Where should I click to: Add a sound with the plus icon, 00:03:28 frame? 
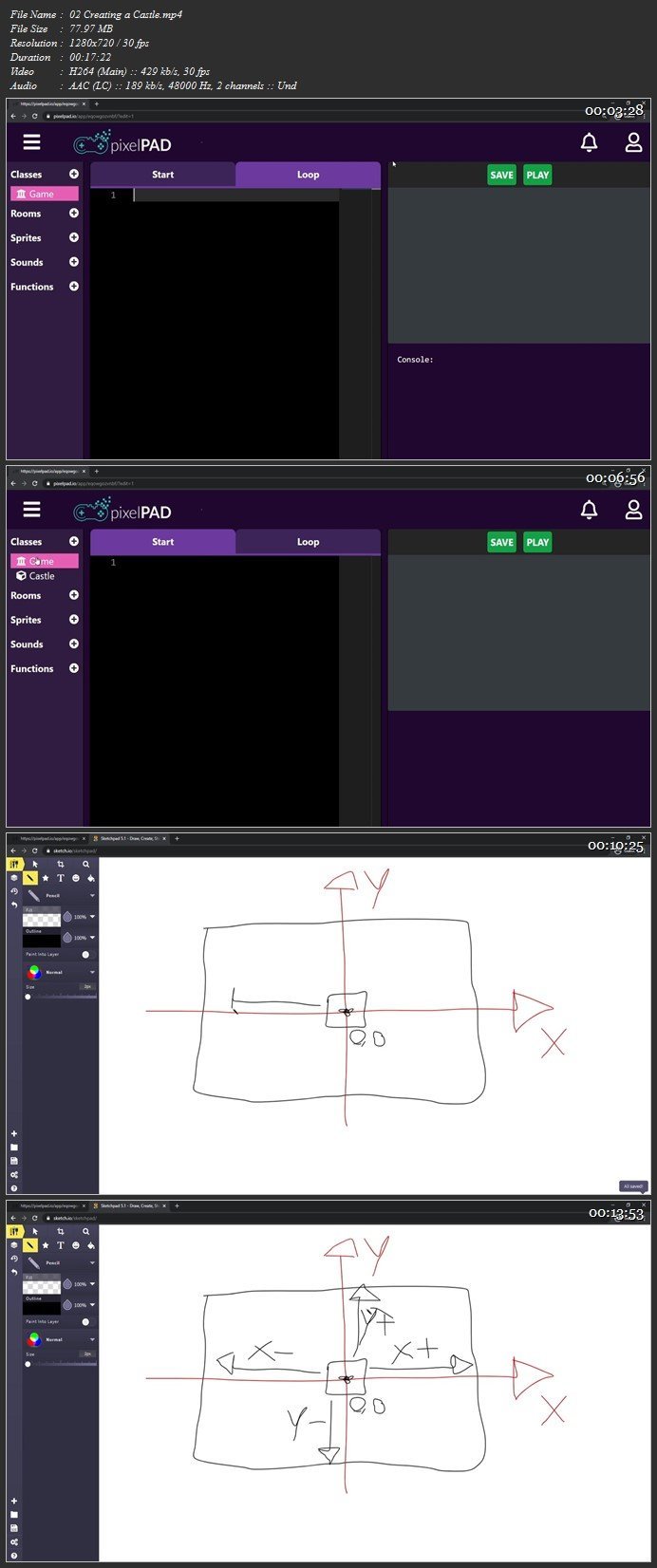tap(74, 262)
